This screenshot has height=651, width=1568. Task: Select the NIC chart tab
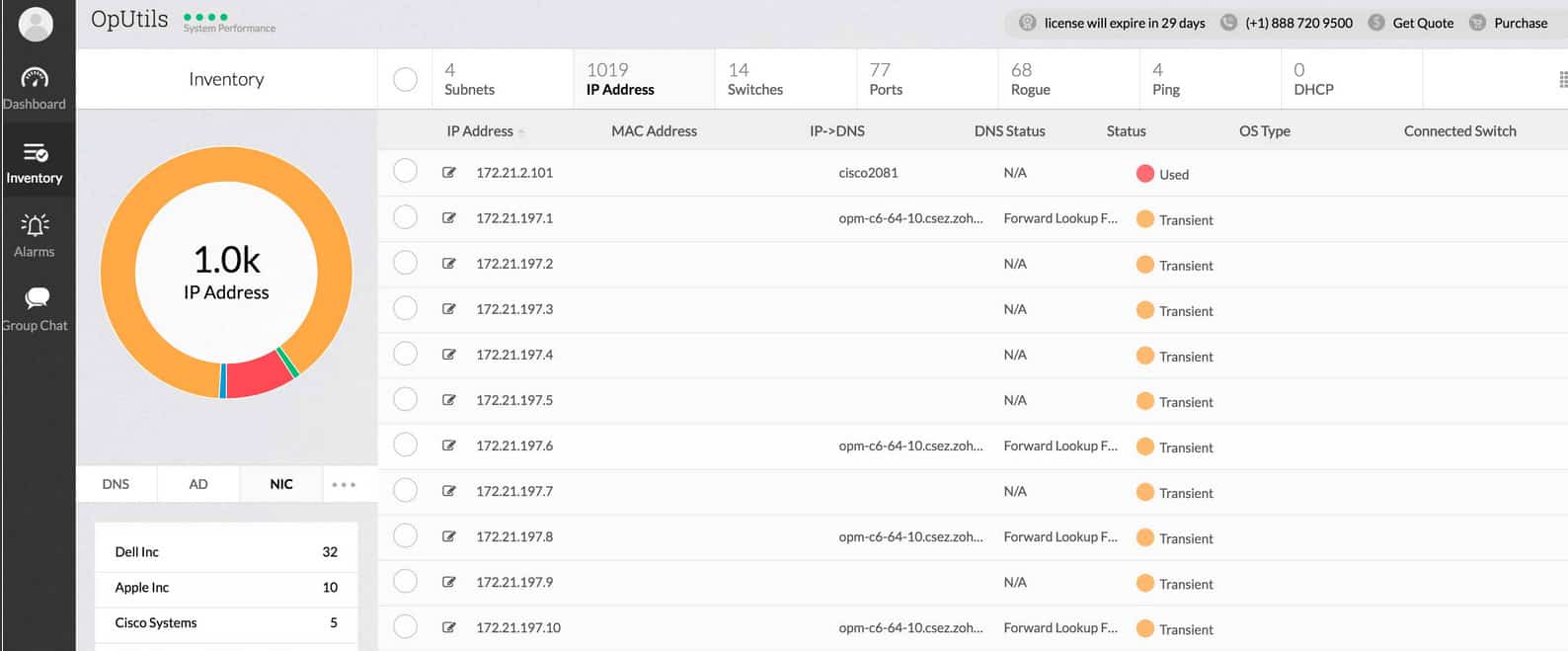[x=281, y=484]
